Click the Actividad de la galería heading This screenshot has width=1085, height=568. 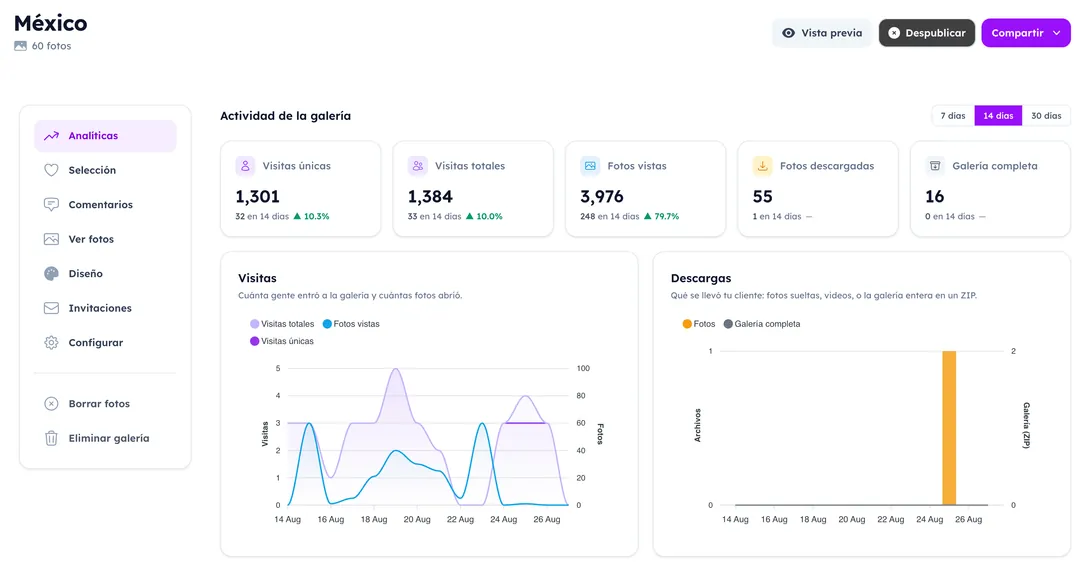coord(285,116)
